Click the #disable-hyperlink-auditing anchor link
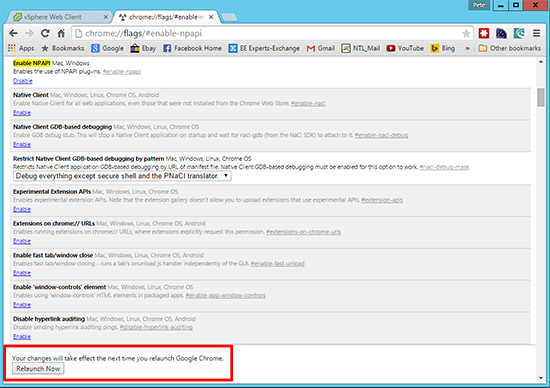 [156, 328]
